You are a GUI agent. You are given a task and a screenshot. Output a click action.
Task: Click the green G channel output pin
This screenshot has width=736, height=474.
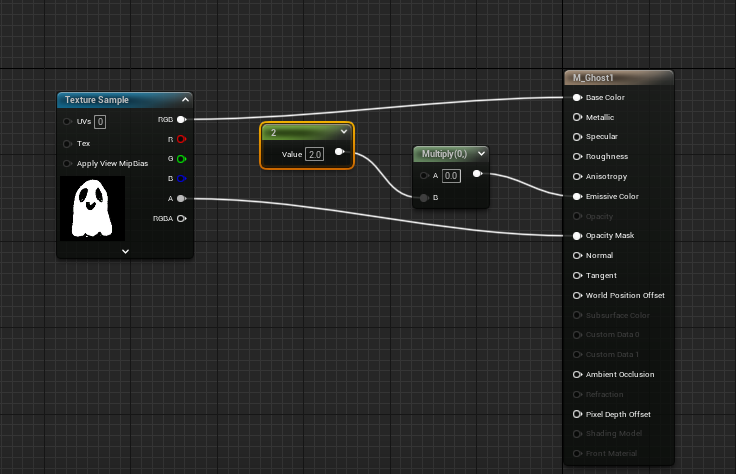tap(181, 158)
